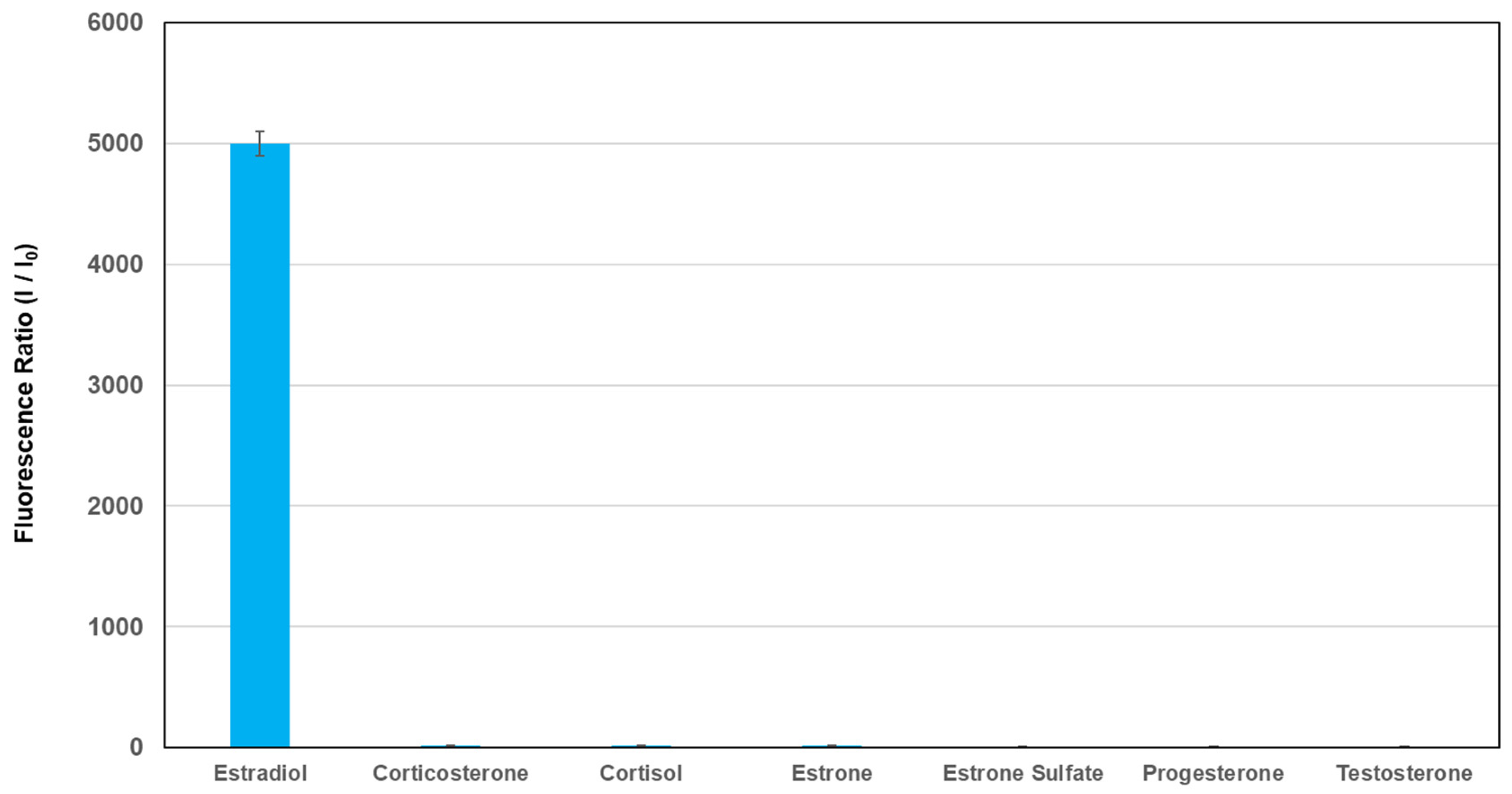Select the Corticosterone axis label
The image size is (1512, 794).
tap(450, 773)
